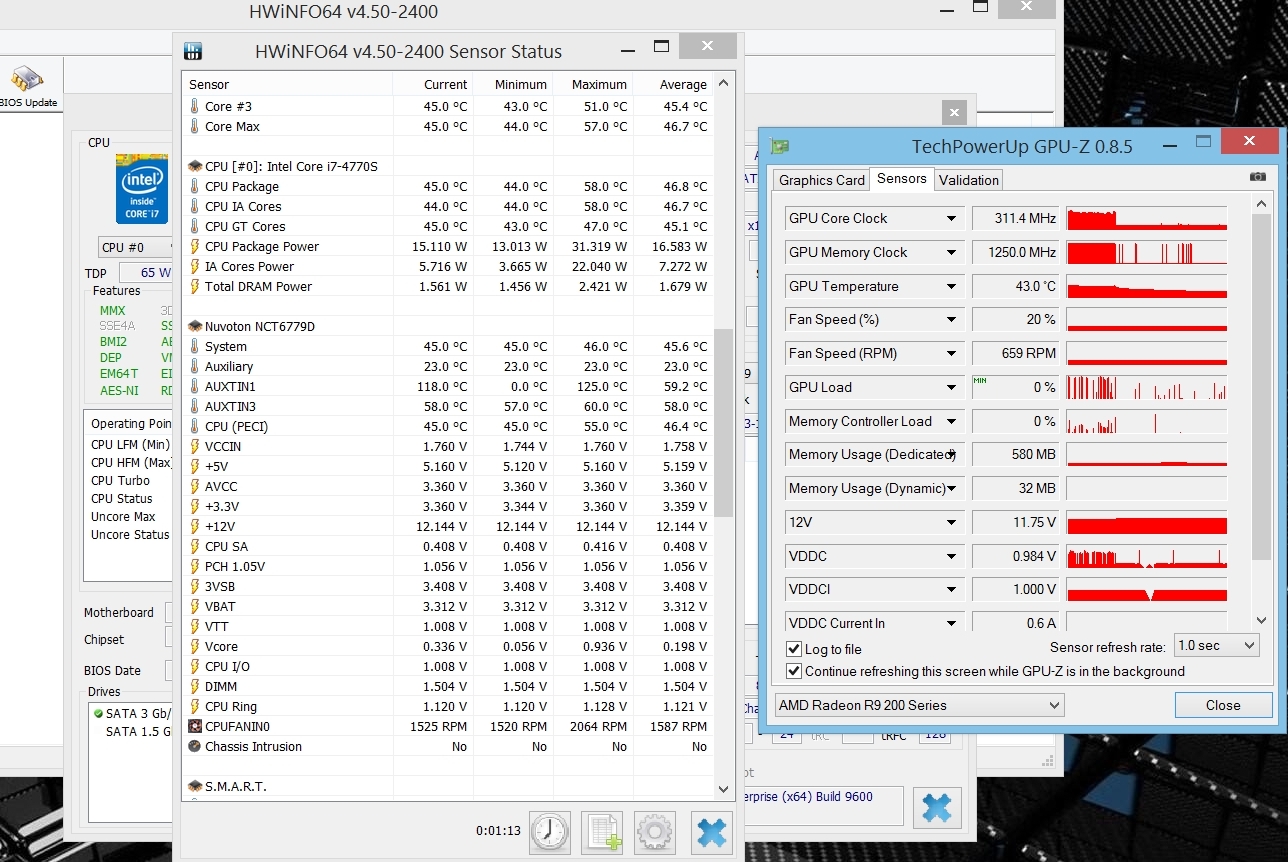Click the thermometer icon beside Core Max
The width and height of the screenshot is (1288, 862).
click(x=194, y=126)
